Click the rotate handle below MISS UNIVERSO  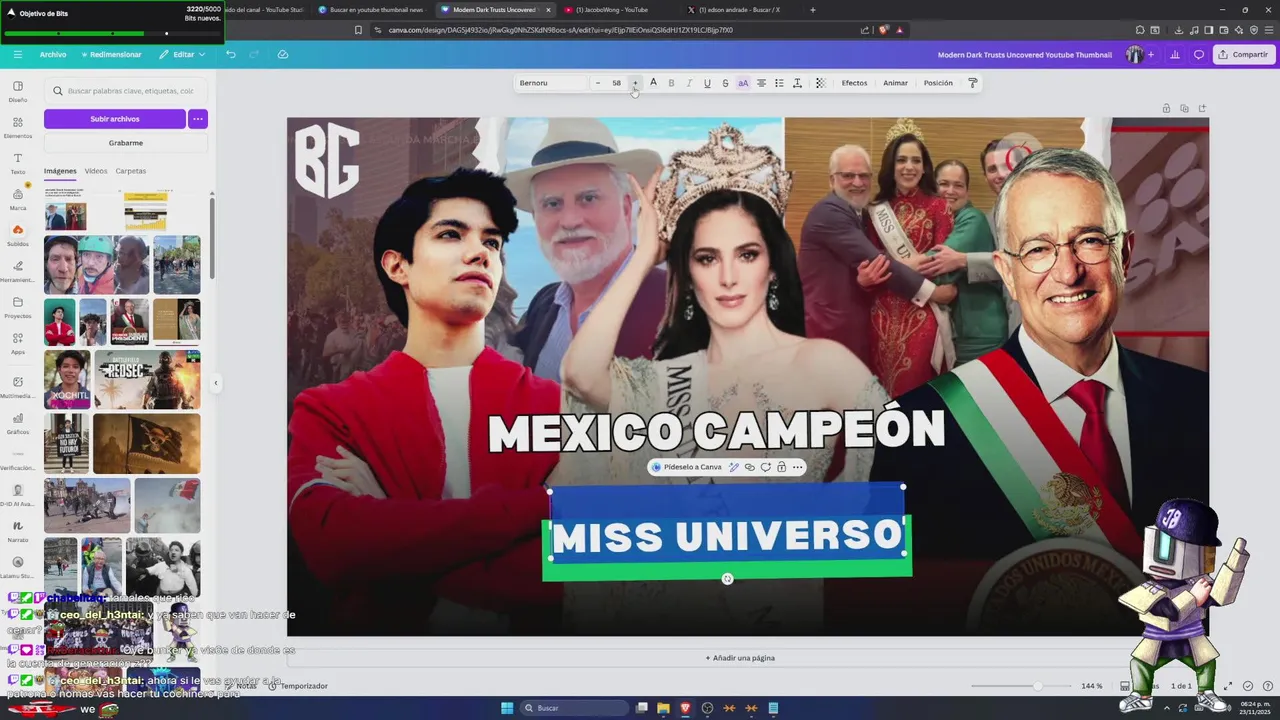tap(727, 579)
